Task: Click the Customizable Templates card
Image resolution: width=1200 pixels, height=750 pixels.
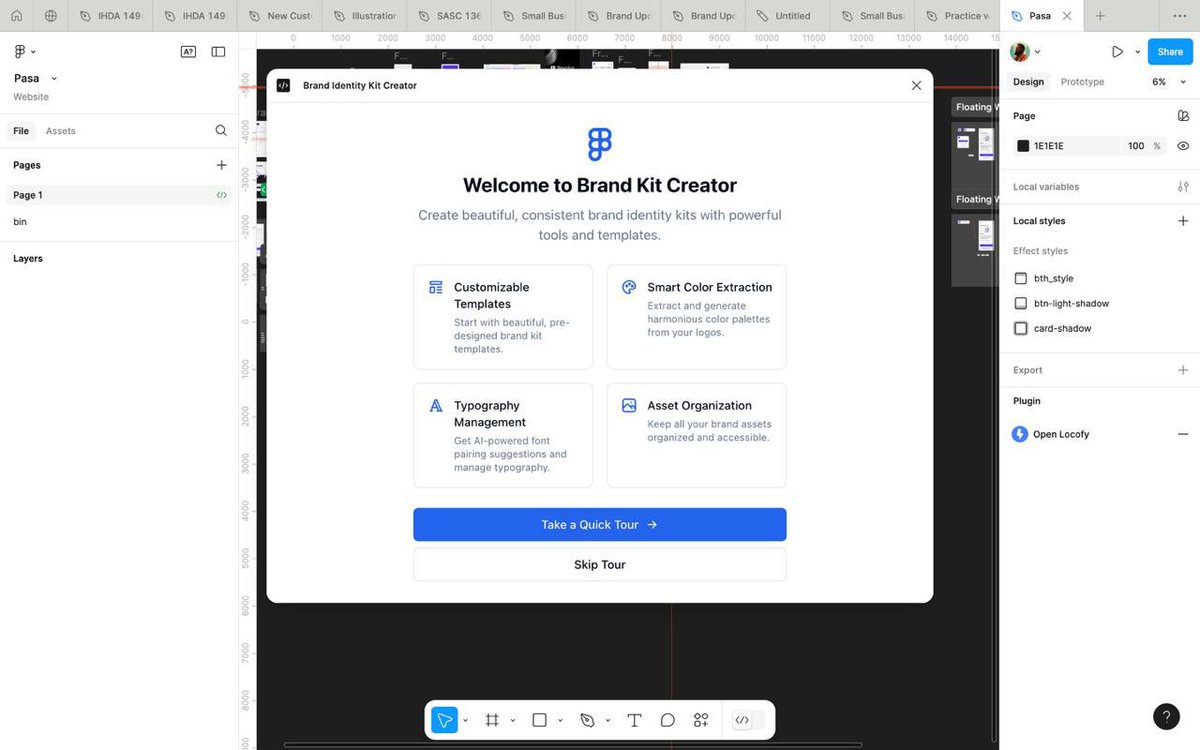Action: pyautogui.click(x=503, y=317)
